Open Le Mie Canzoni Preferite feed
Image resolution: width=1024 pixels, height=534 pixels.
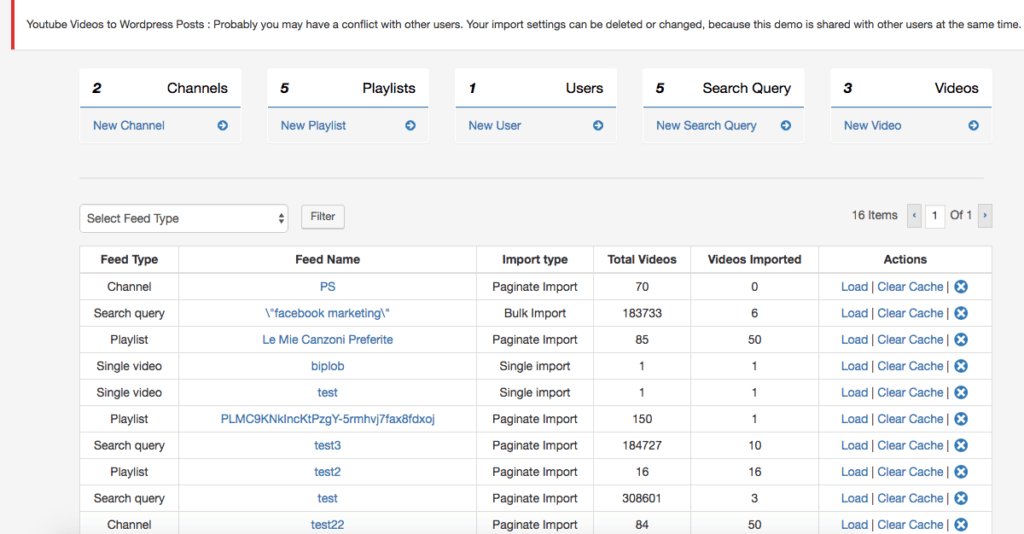pyautogui.click(x=328, y=339)
